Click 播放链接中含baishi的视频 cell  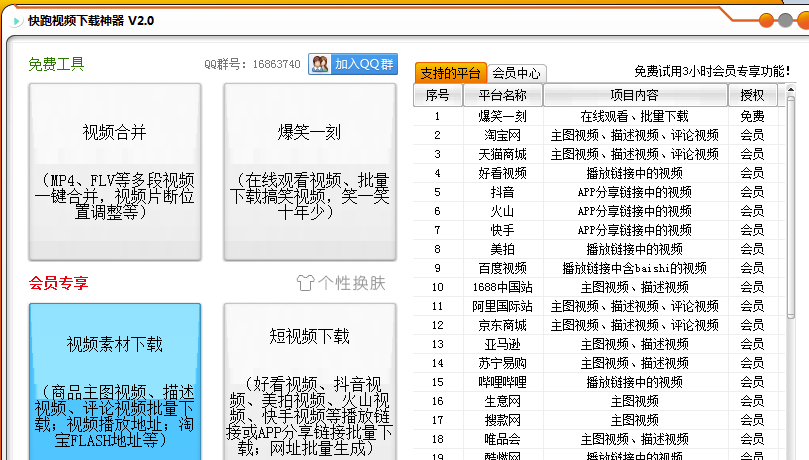pyautogui.click(x=635, y=268)
